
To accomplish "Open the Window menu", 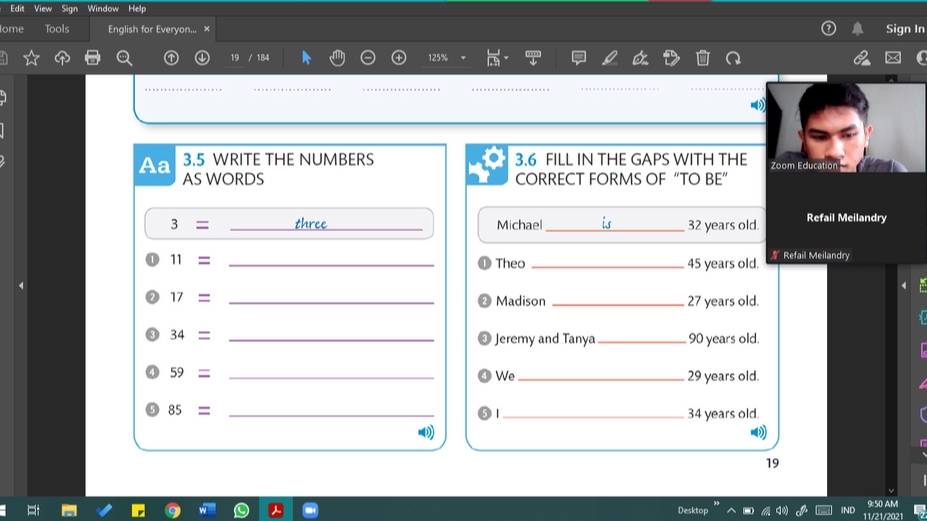I will pos(103,8).
